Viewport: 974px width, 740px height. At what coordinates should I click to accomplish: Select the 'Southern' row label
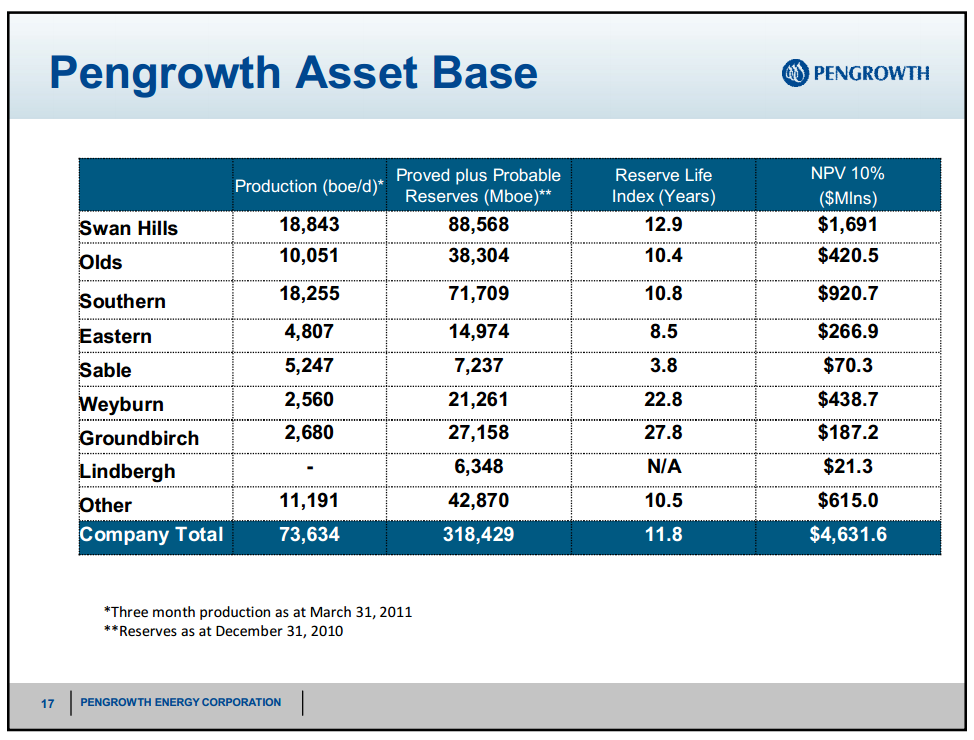pyautogui.click(x=123, y=301)
